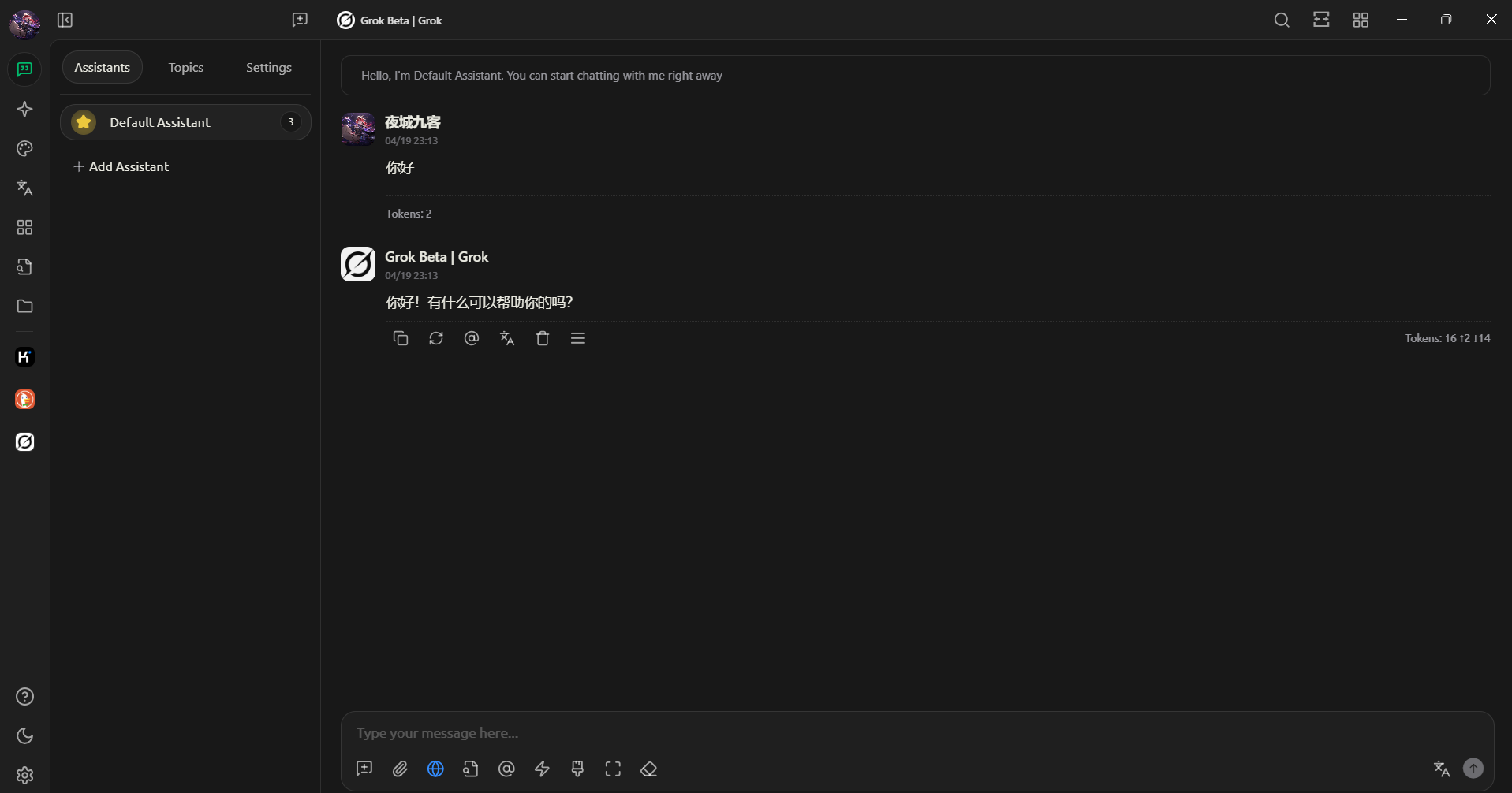Open quick phrases lightning icon
The width and height of the screenshot is (1512, 793).
pyautogui.click(x=542, y=769)
